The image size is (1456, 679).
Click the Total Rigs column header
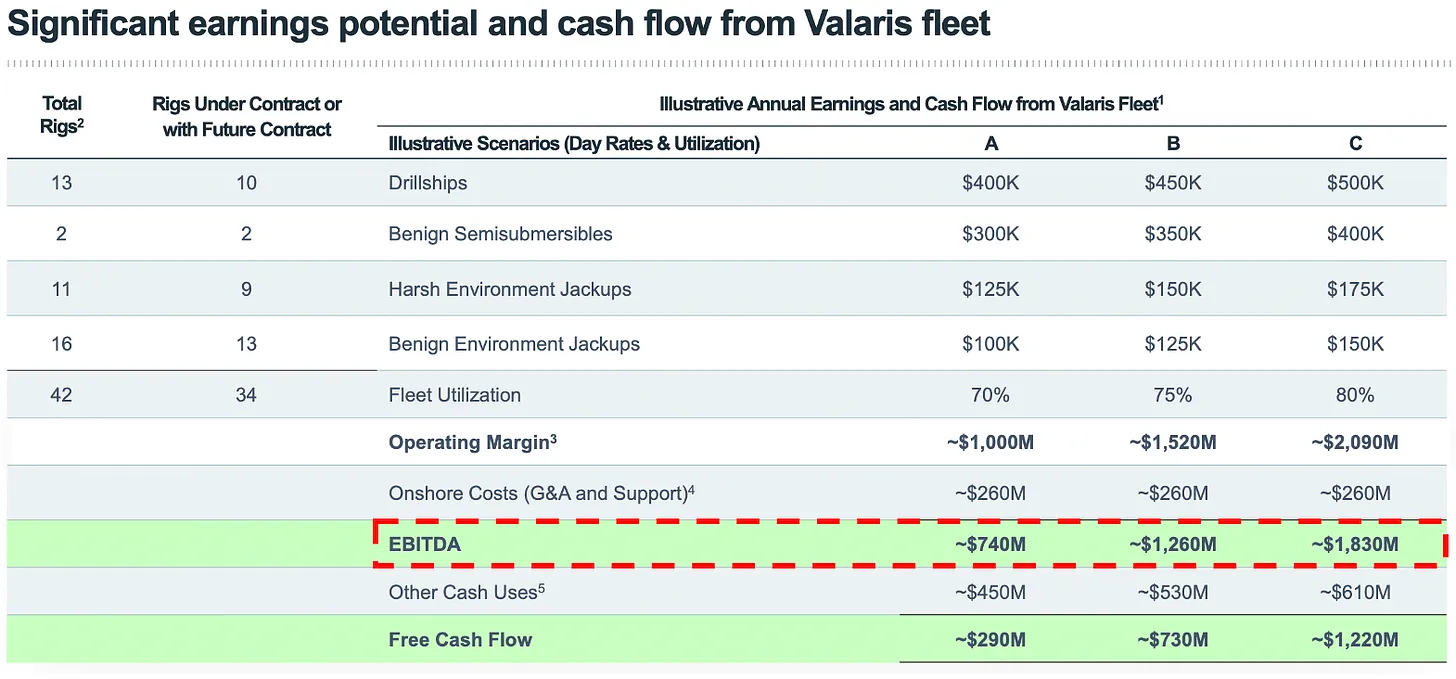point(62,116)
